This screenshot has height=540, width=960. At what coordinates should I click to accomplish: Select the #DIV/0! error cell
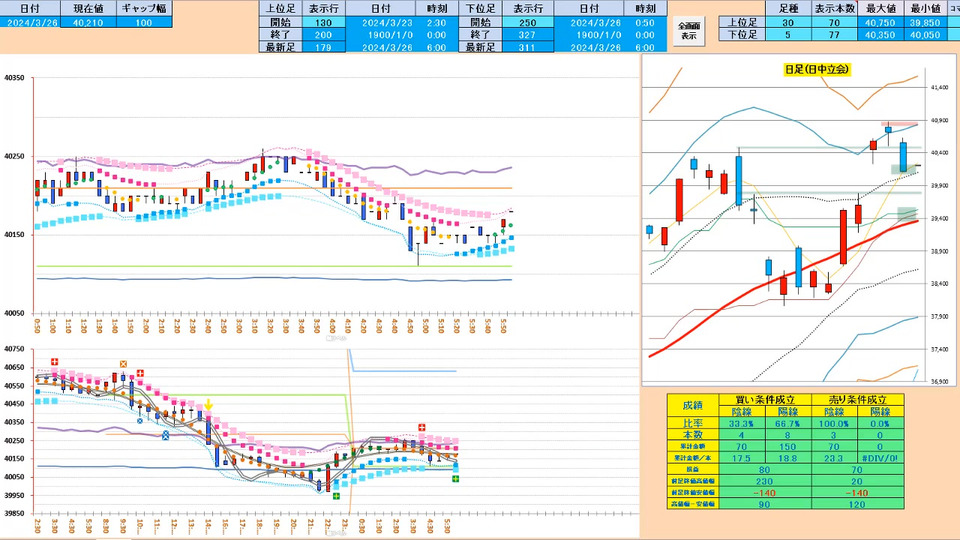(x=880, y=458)
